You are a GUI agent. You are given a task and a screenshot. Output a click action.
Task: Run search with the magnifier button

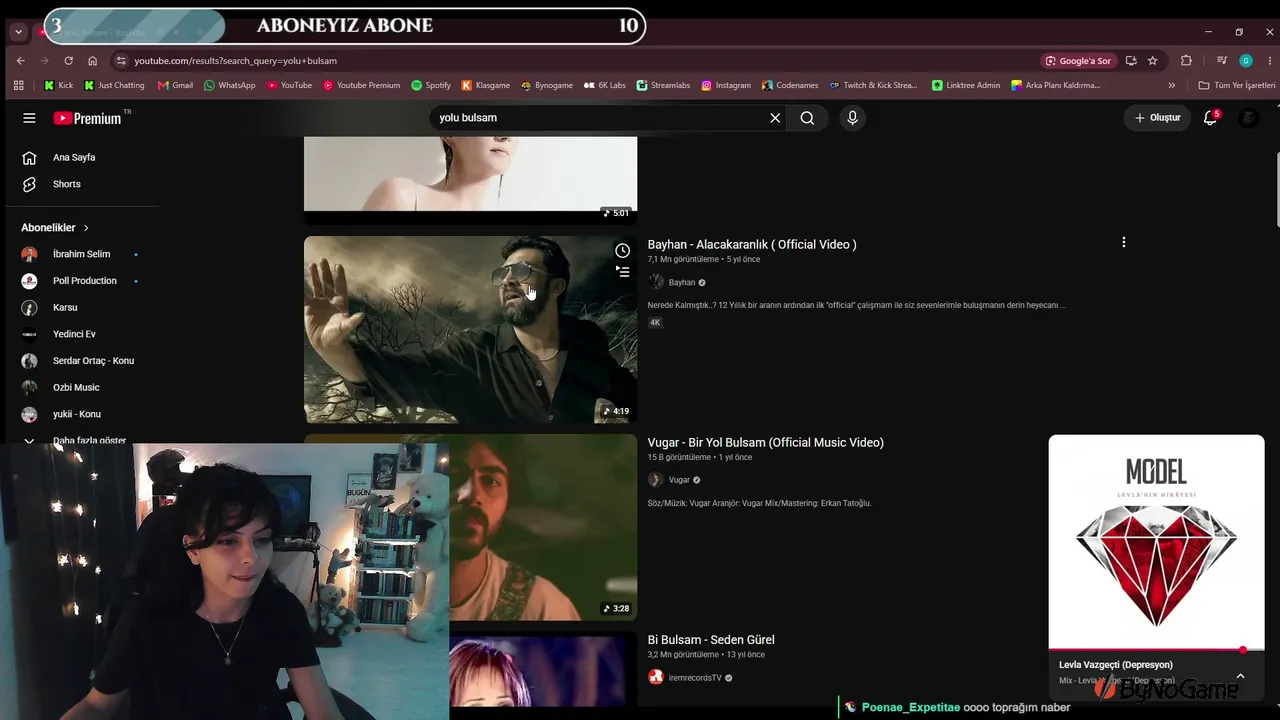click(807, 118)
